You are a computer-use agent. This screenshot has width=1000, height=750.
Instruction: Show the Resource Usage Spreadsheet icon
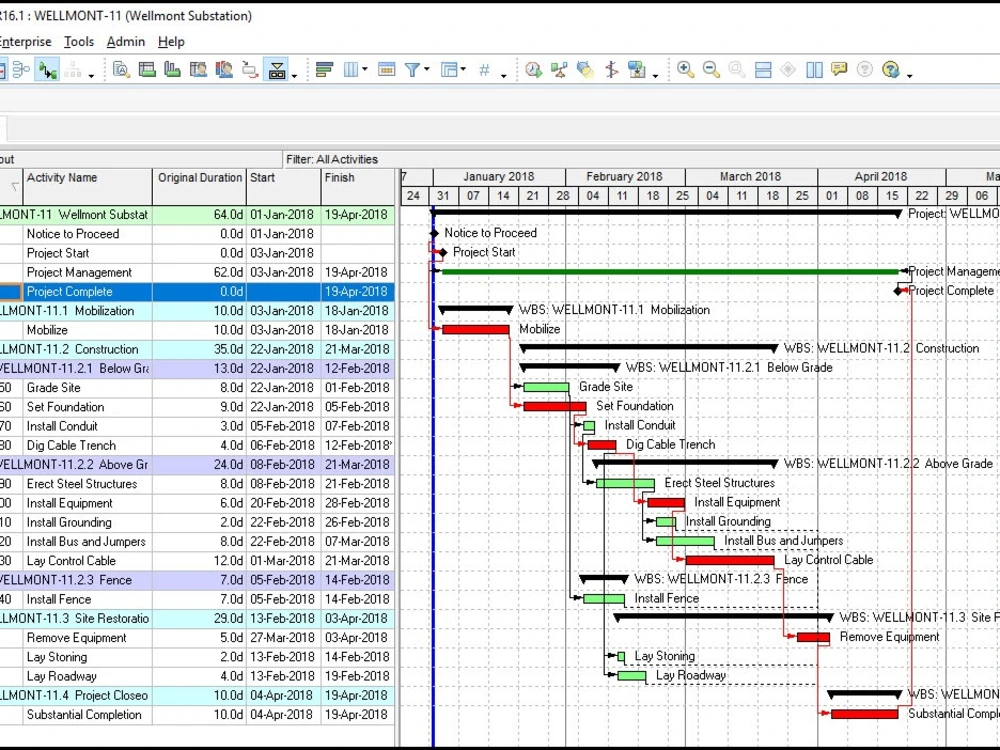pos(198,70)
